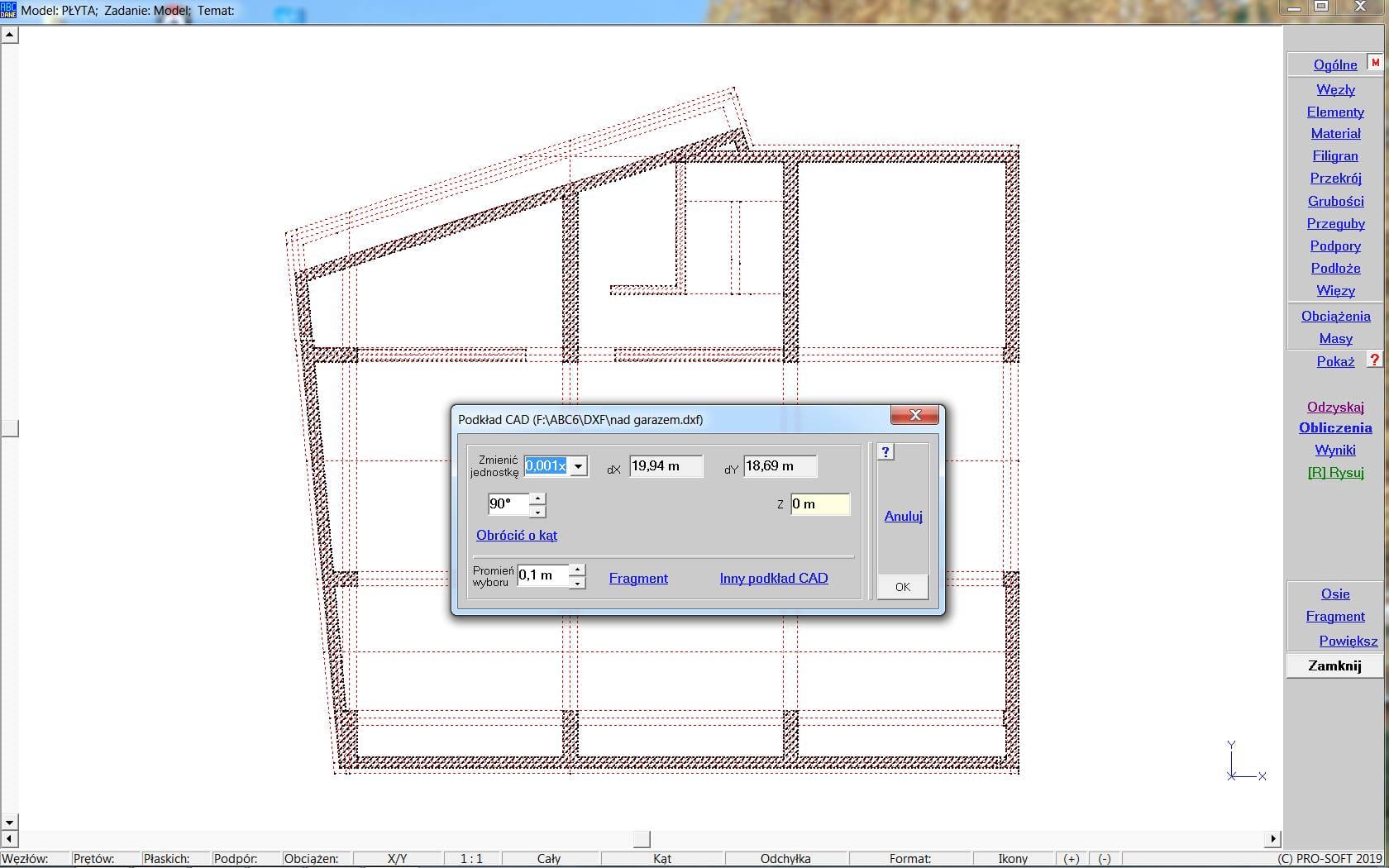Click the dX value field
This screenshot has width=1389, height=868.
coord(666,466)
